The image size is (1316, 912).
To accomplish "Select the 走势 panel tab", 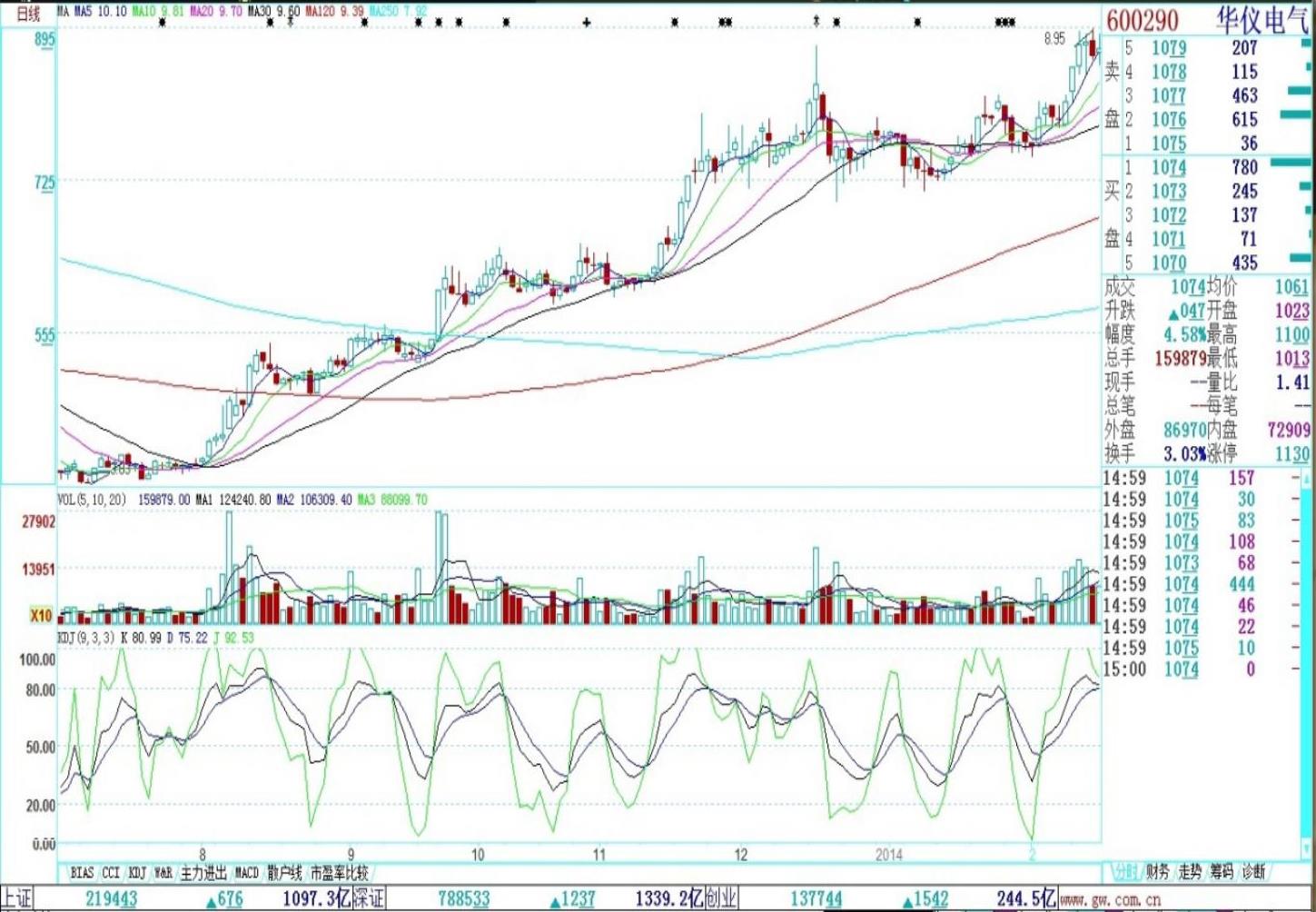I will 1190,872.
